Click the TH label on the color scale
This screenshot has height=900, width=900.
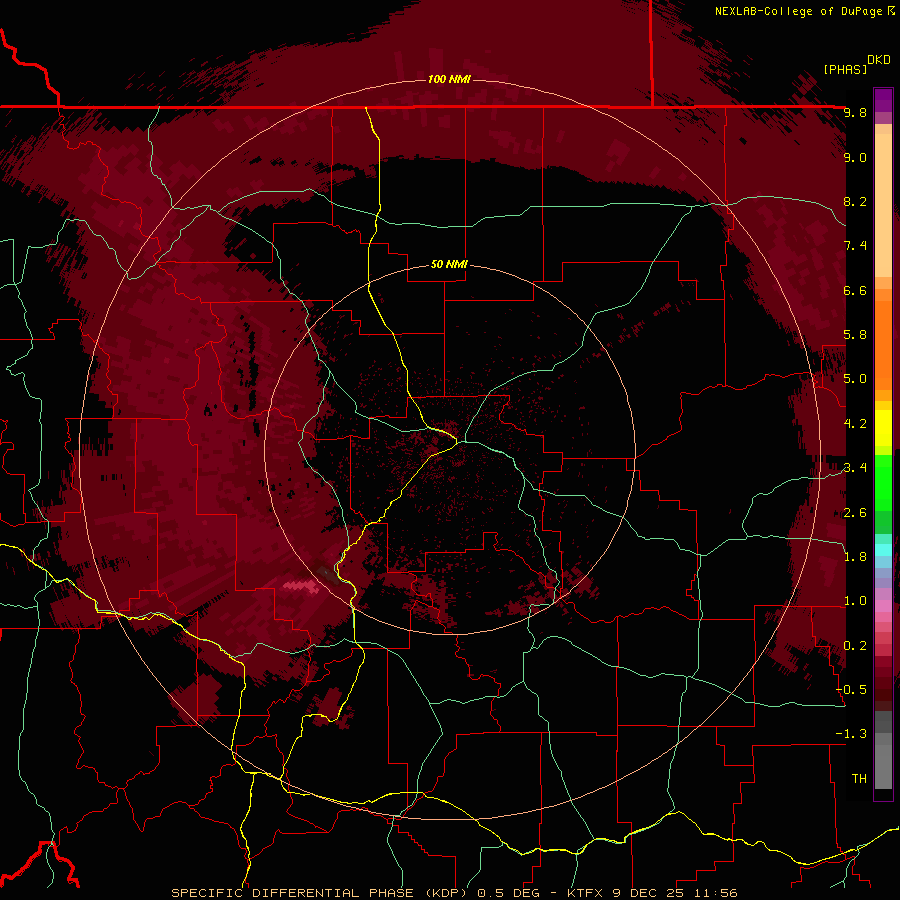point(859,779)
